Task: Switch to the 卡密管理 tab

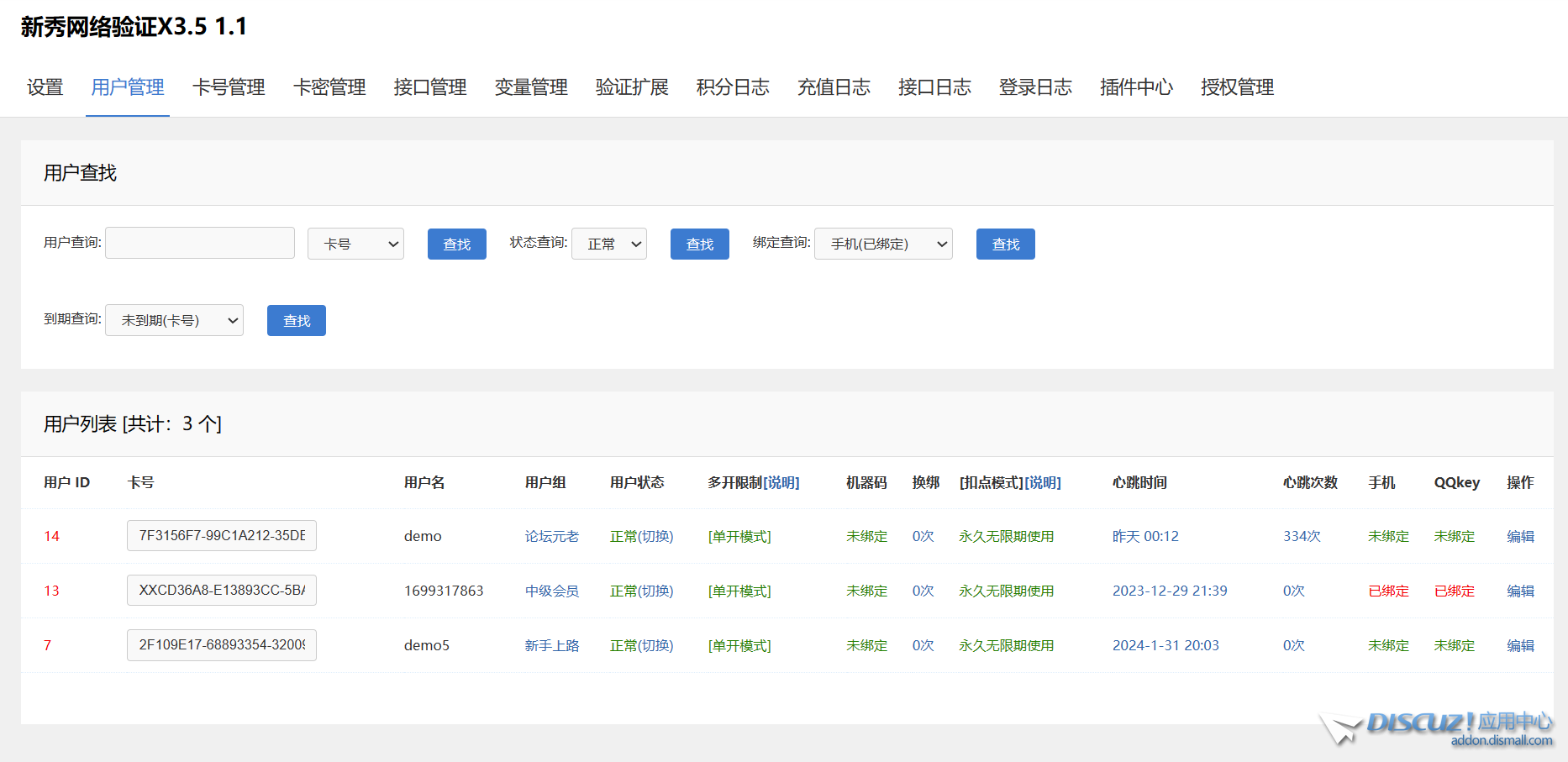Action: [x=329, y=87]
